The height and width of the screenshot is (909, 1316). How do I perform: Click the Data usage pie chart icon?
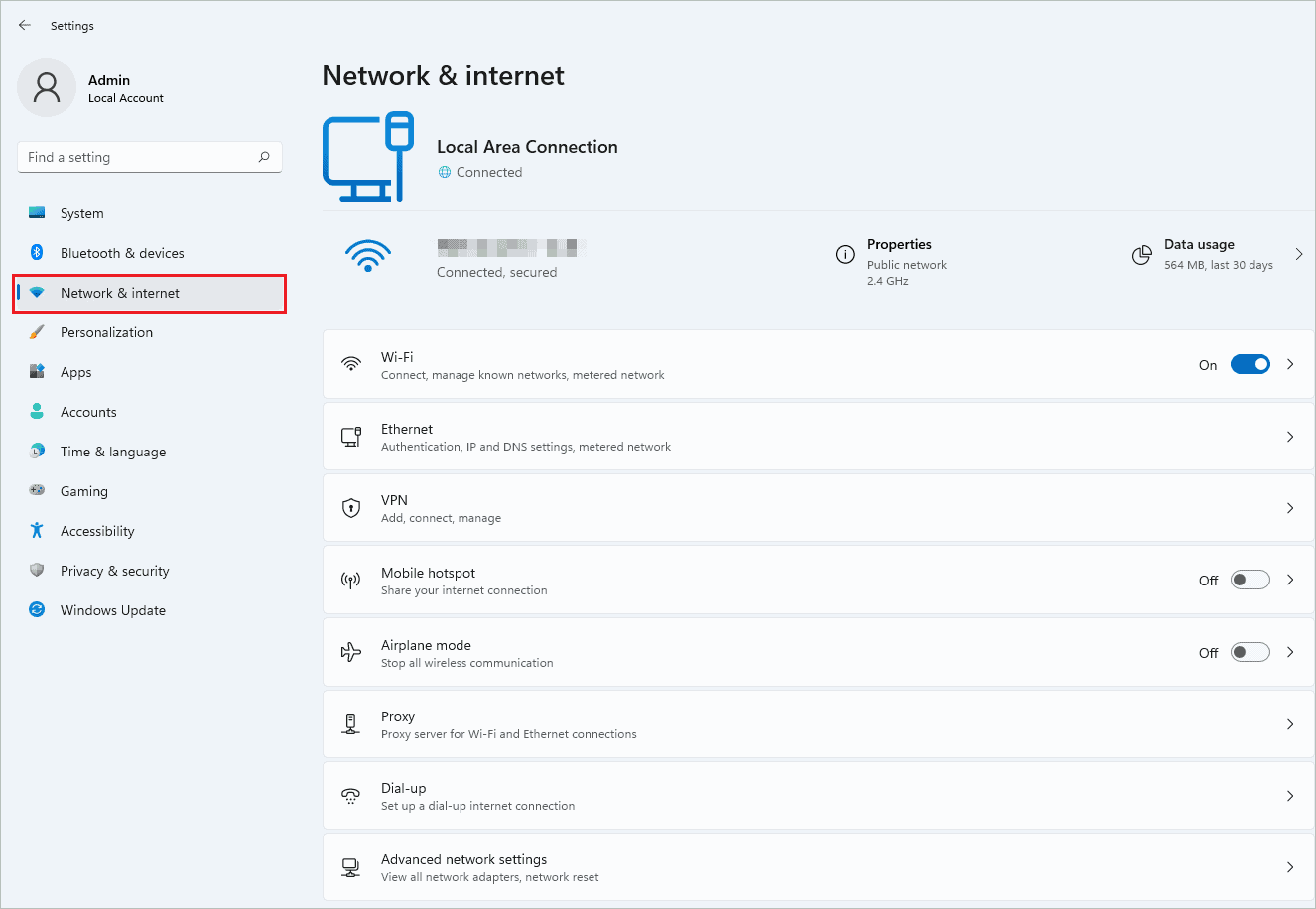pos(1141,255)
